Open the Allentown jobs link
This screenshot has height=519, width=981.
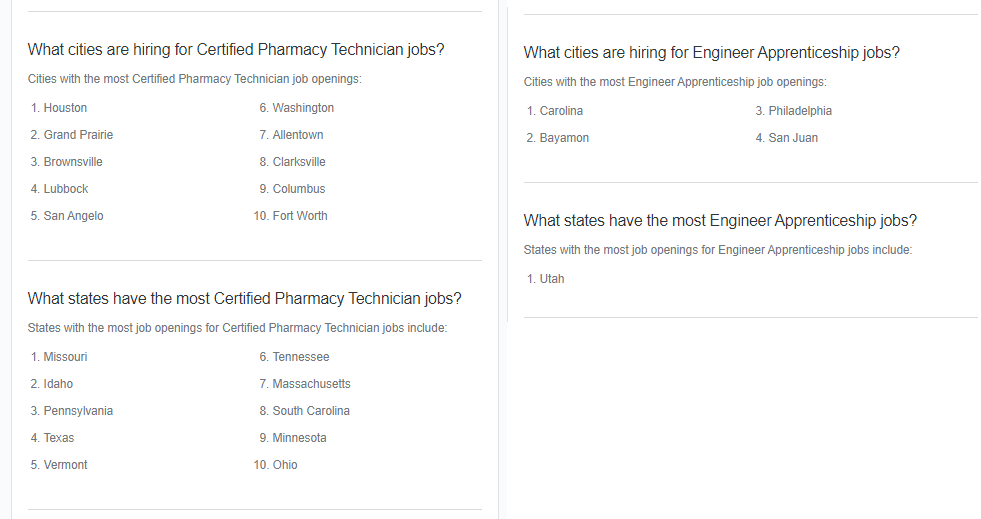coord(298,134)
